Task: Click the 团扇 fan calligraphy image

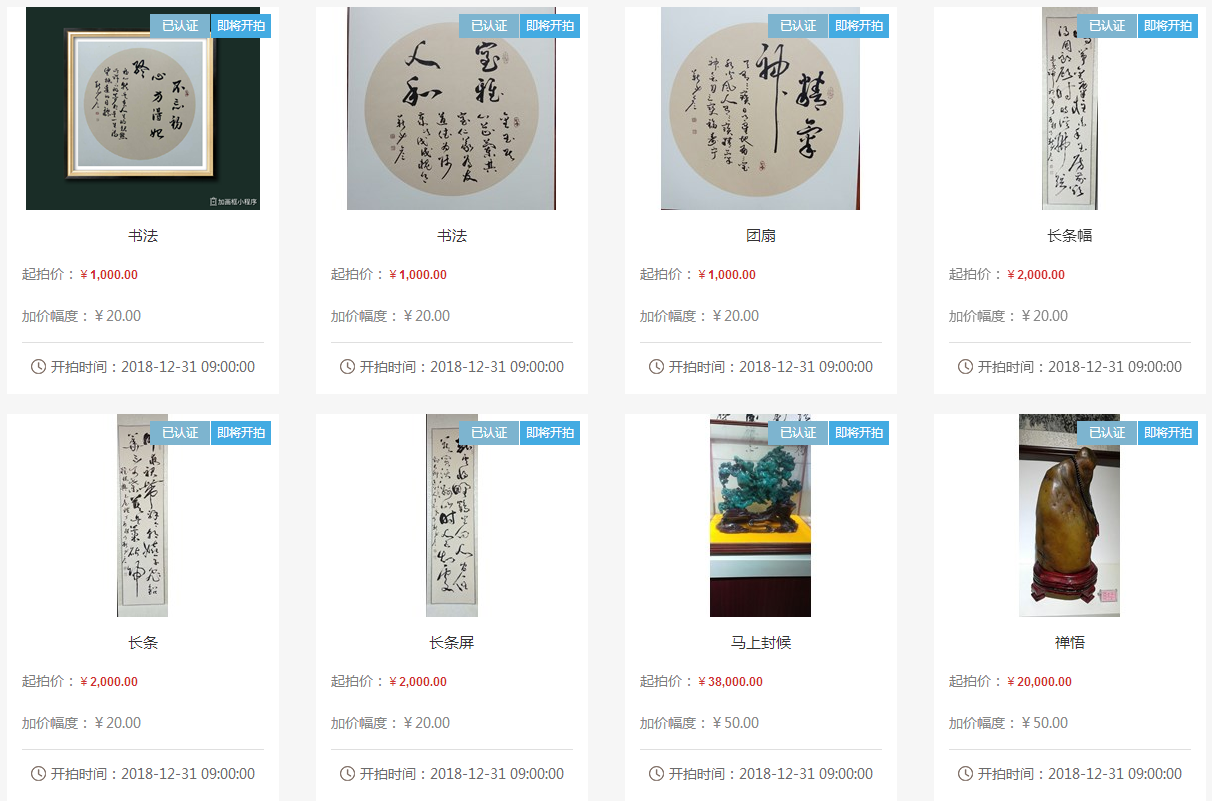Action: tap(760, 108)
